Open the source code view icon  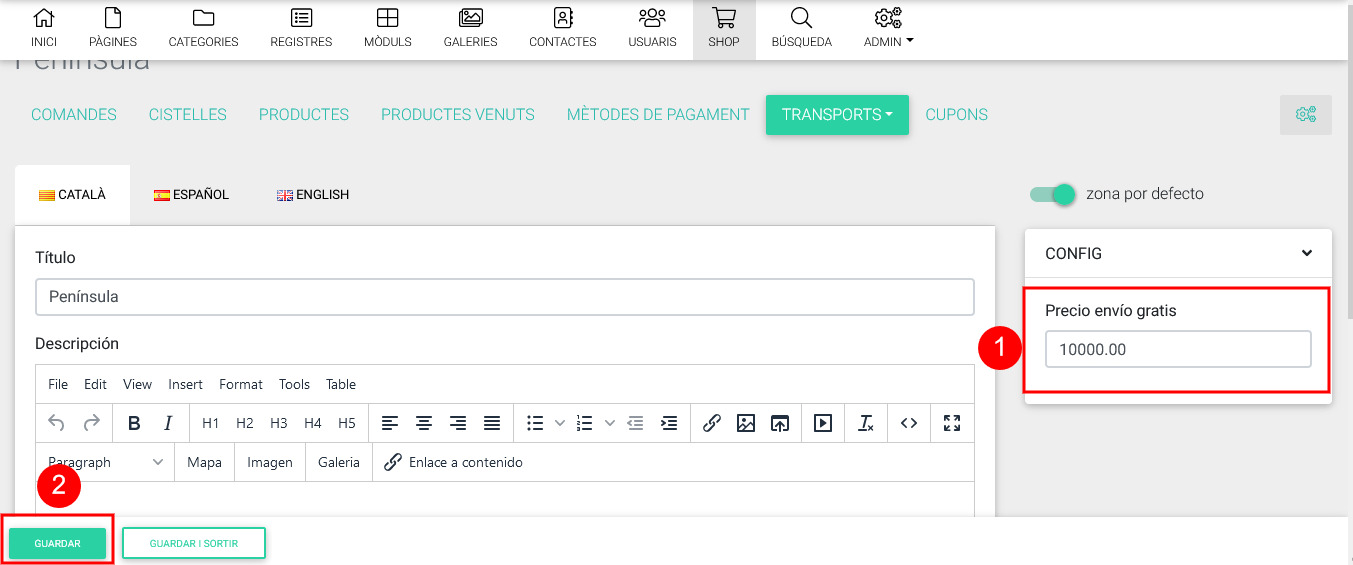pos(908,423)
